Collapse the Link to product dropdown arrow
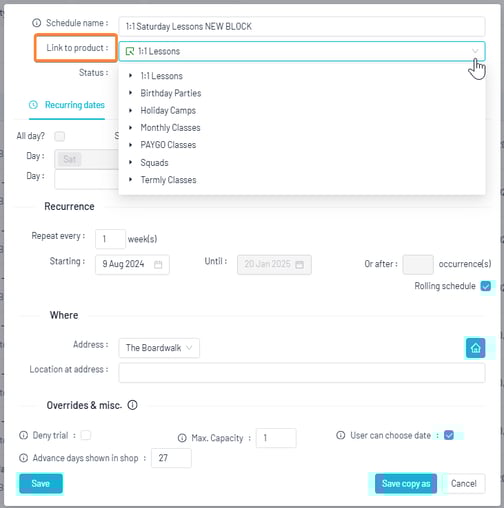This screenshot has height=508, width=504. (x=475, y=51)
